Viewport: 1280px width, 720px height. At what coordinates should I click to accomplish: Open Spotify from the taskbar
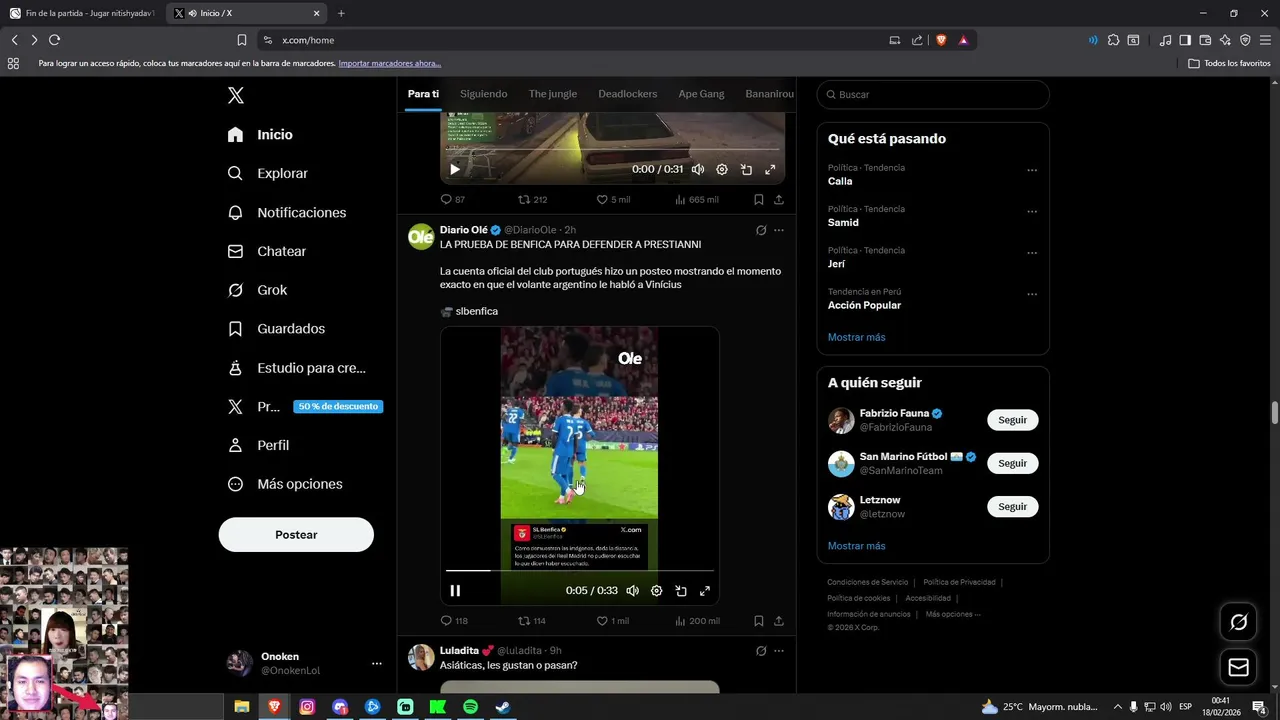470,707
